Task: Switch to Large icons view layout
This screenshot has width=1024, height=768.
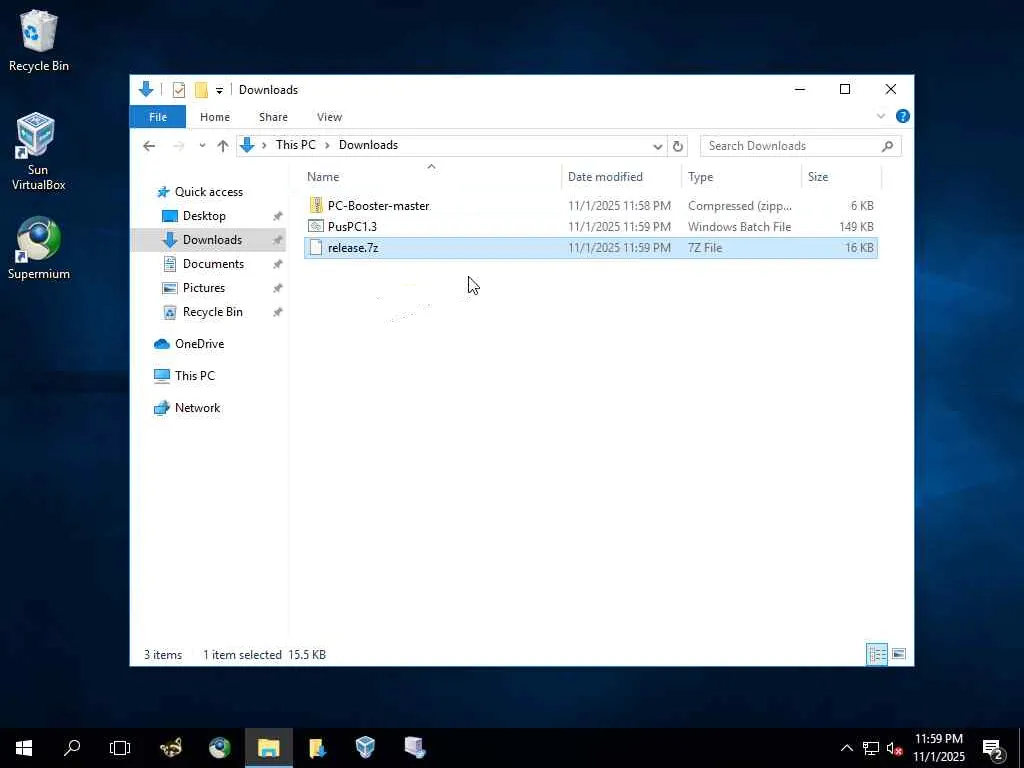Action: point(899,654)
